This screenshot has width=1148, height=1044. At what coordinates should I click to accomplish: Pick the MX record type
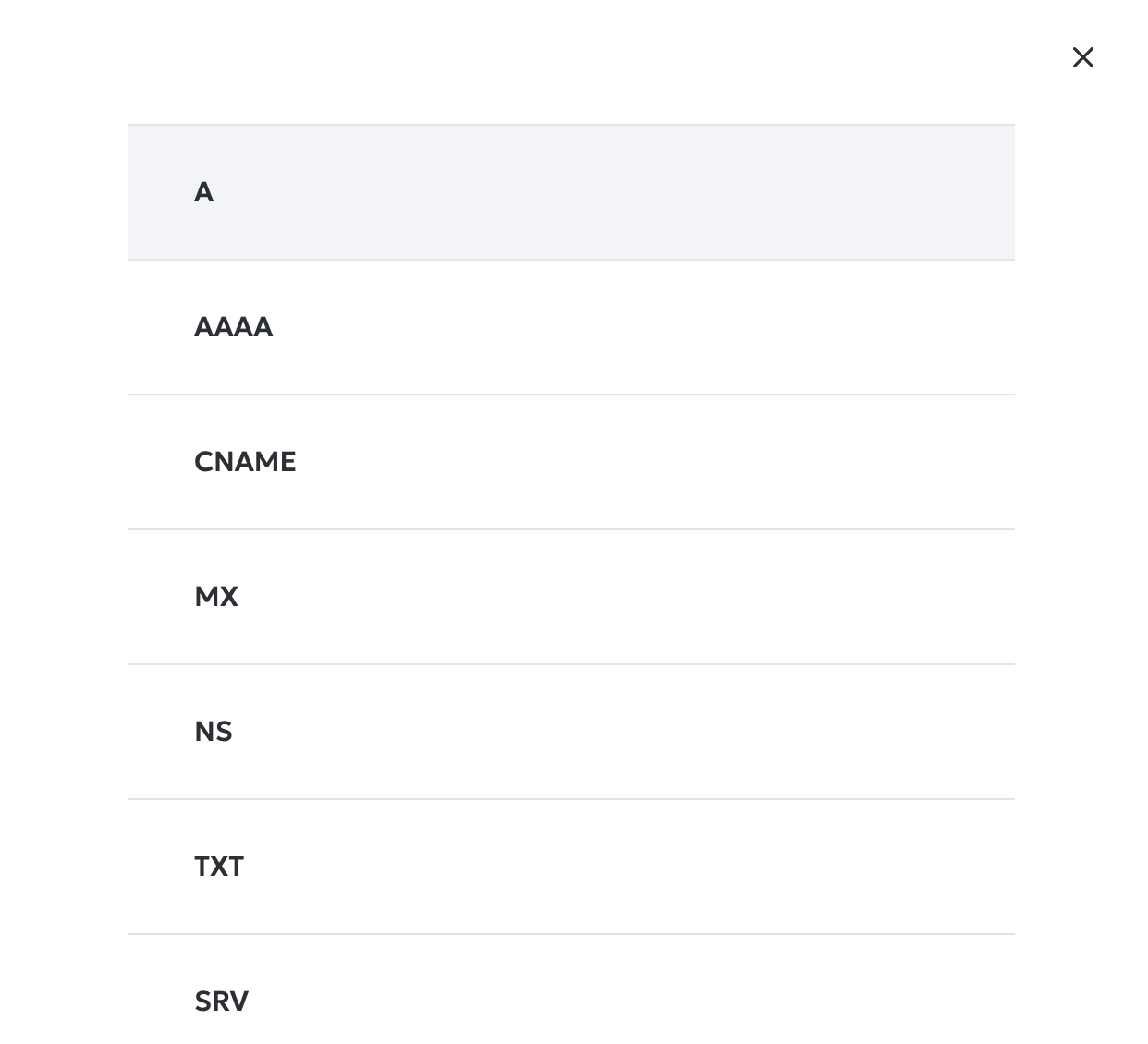(571, 597)
